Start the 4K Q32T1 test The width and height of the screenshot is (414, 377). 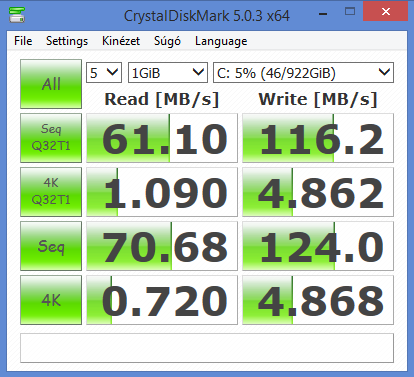tap(51, 192)
